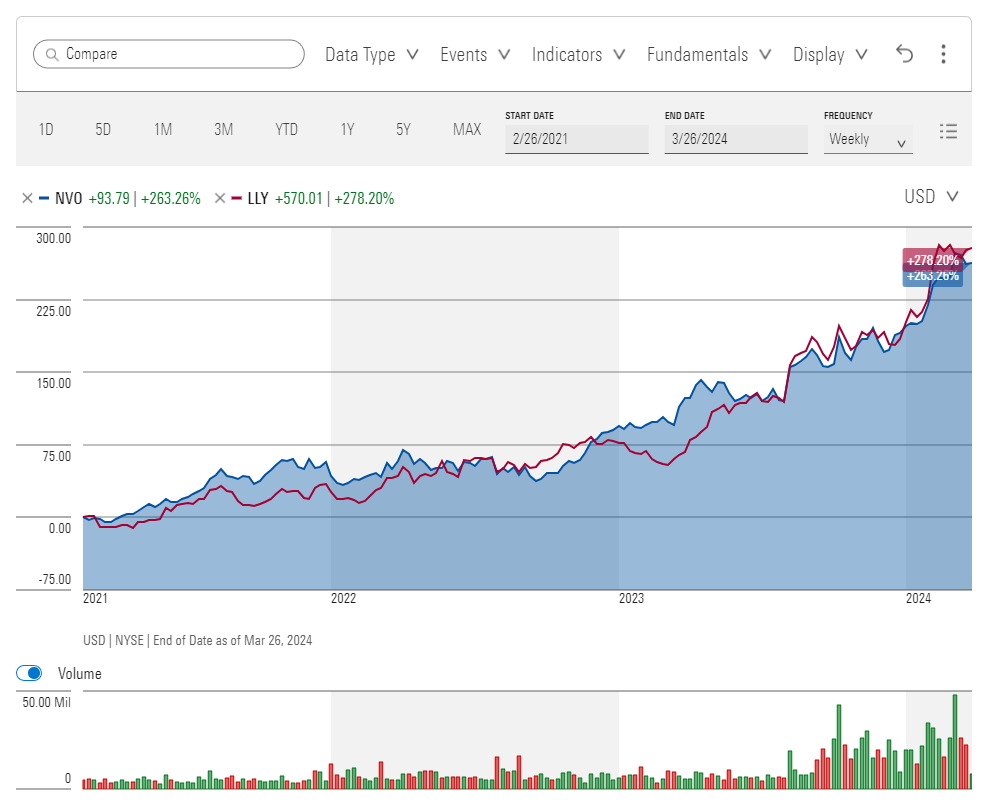
Task: Click the undo arrow icon
Action: coord(904,54)
